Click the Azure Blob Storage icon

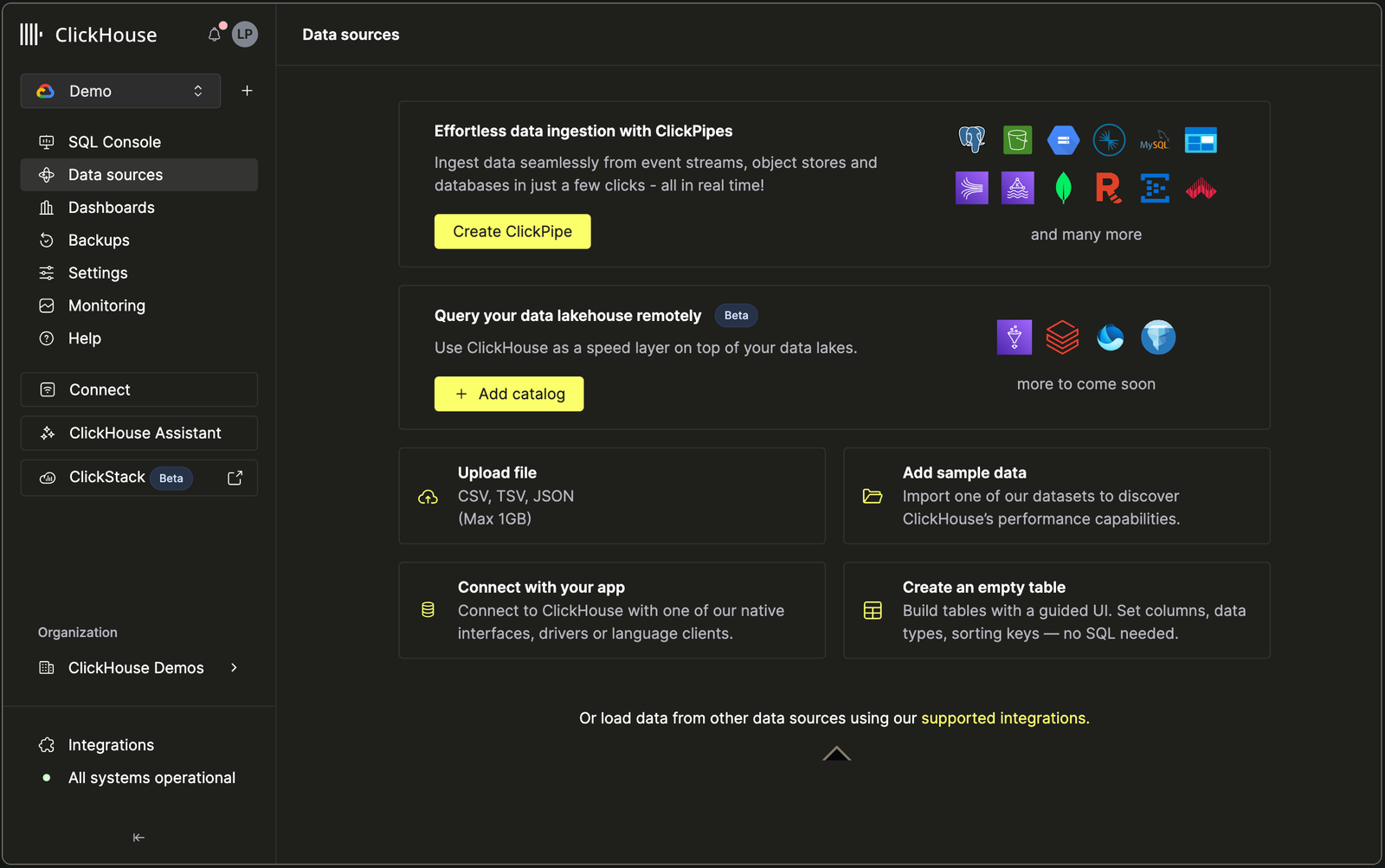[x=1201, y=140]
